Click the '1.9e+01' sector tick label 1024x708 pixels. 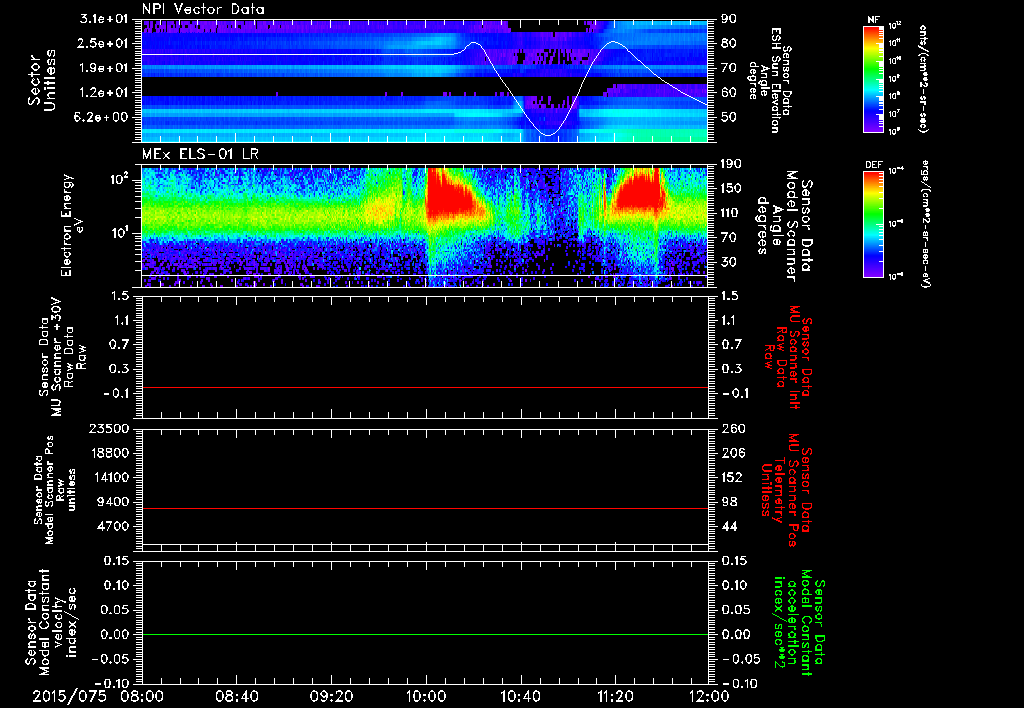104,68
